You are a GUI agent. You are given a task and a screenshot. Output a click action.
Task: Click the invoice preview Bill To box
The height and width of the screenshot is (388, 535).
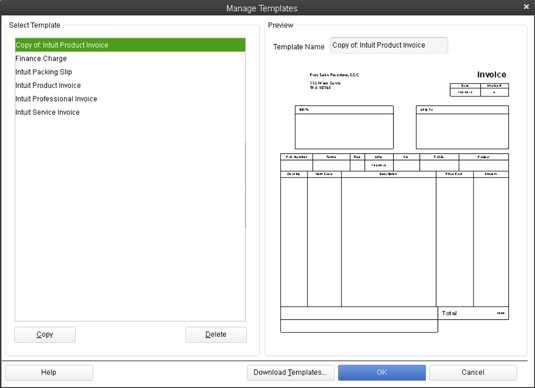344,127
